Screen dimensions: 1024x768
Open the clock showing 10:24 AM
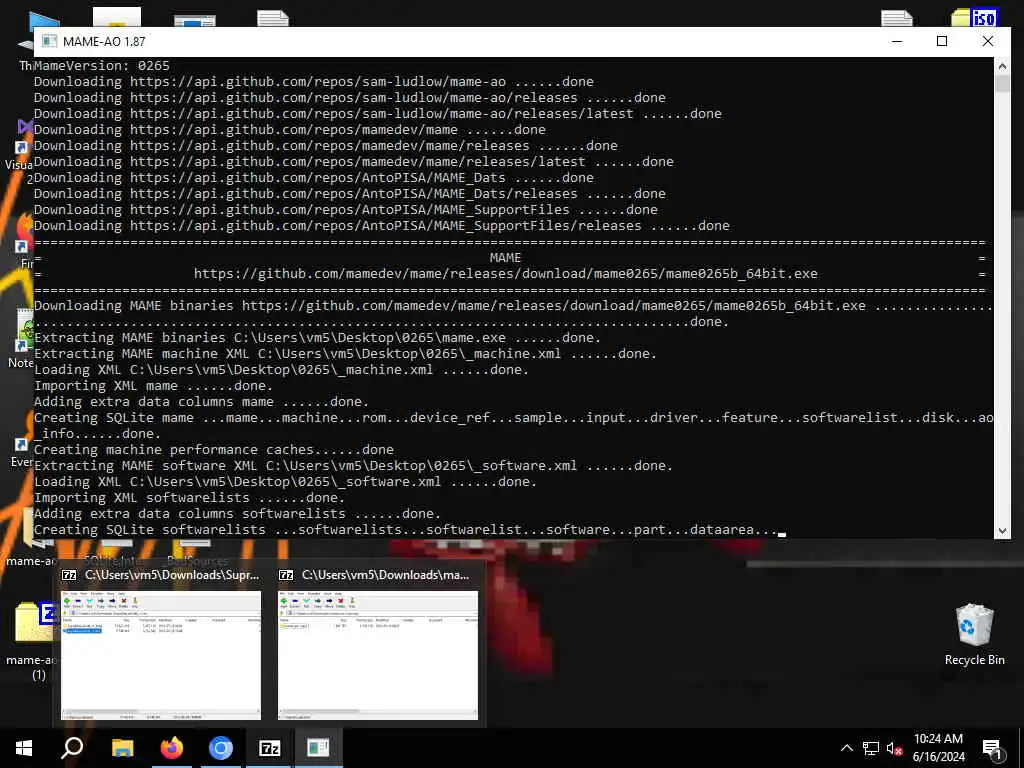point(938,739)
